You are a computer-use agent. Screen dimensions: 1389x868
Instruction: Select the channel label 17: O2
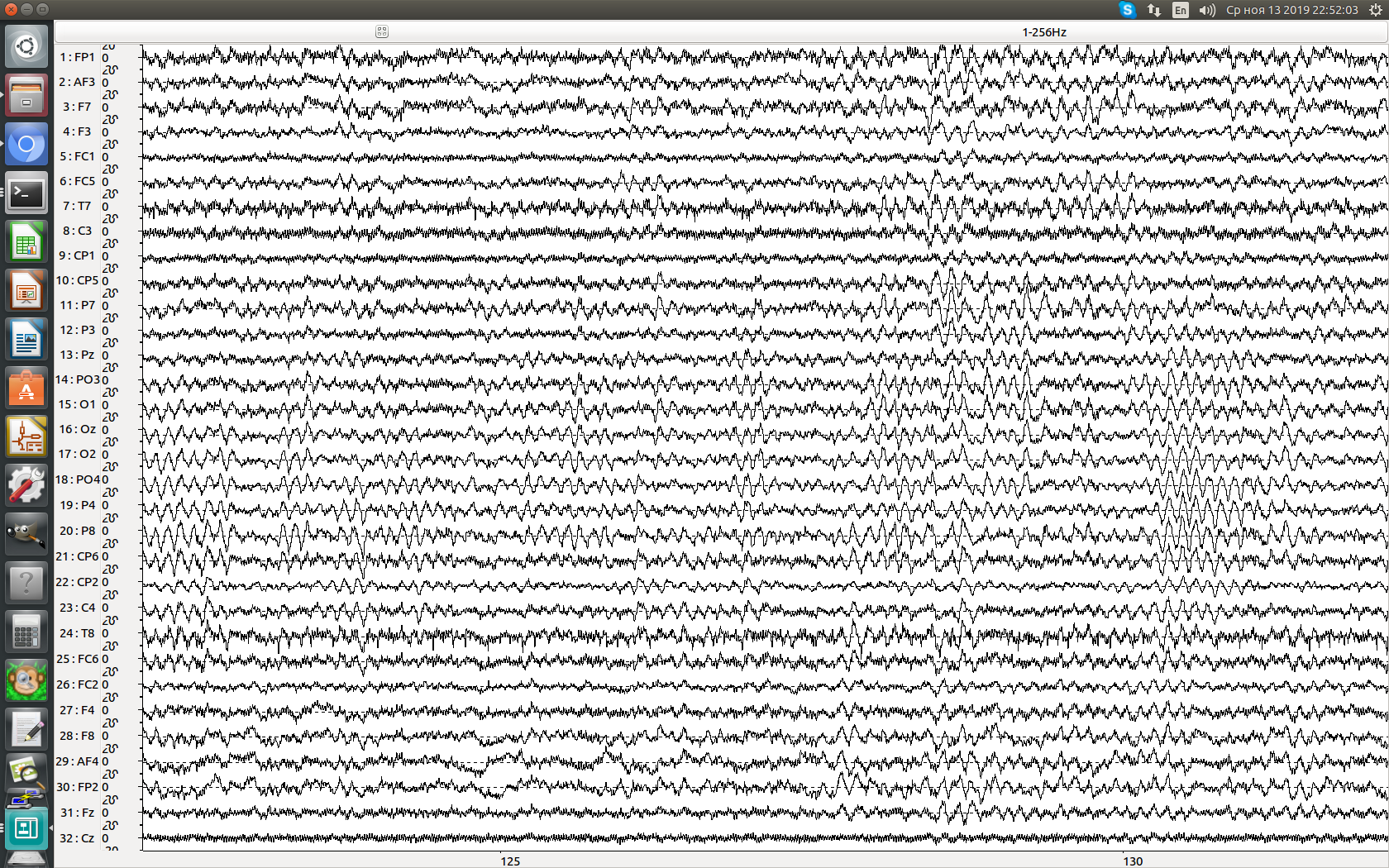(x=79, y=454)
